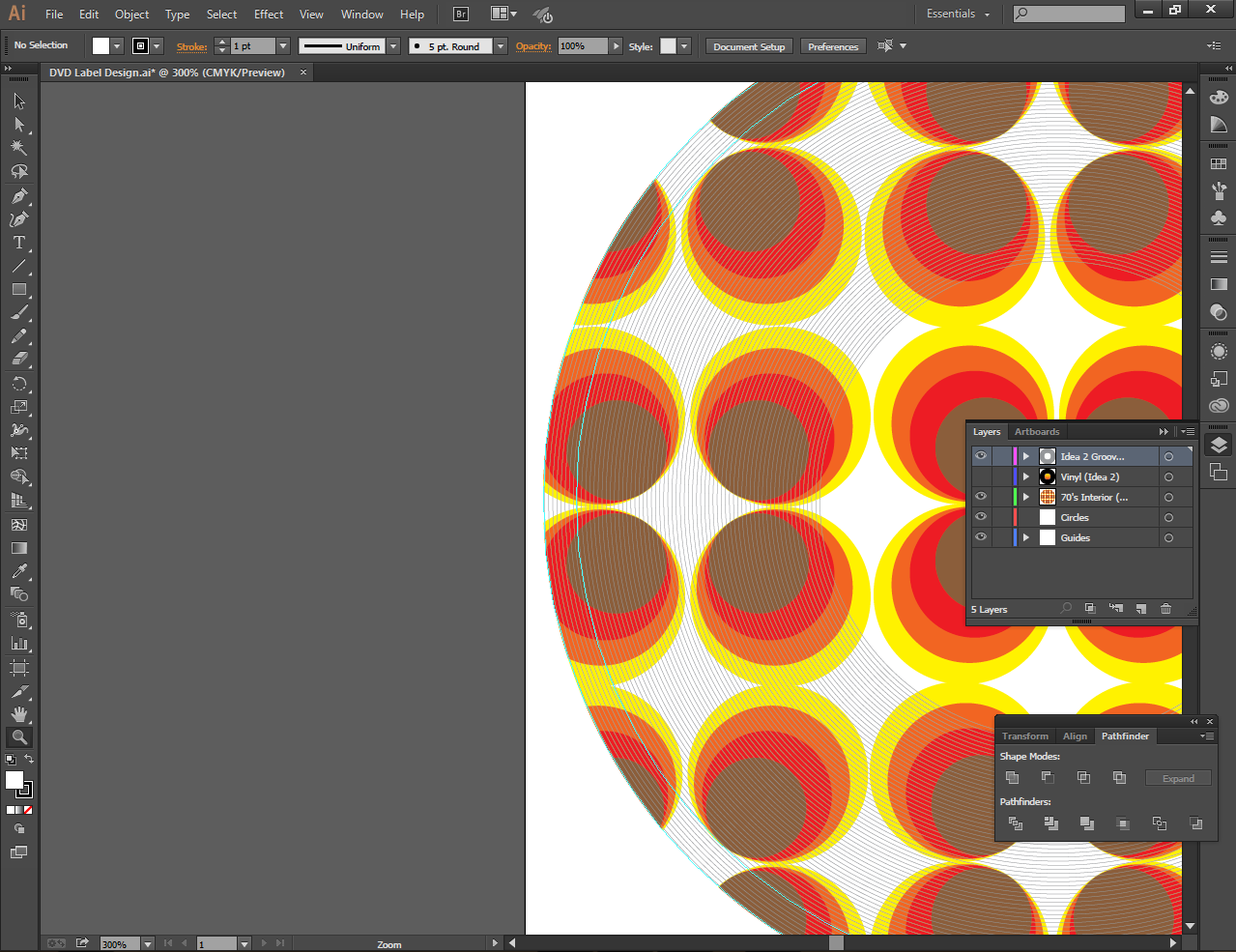Select the Eyedropper tool
1236x952 pixels.
19,571
